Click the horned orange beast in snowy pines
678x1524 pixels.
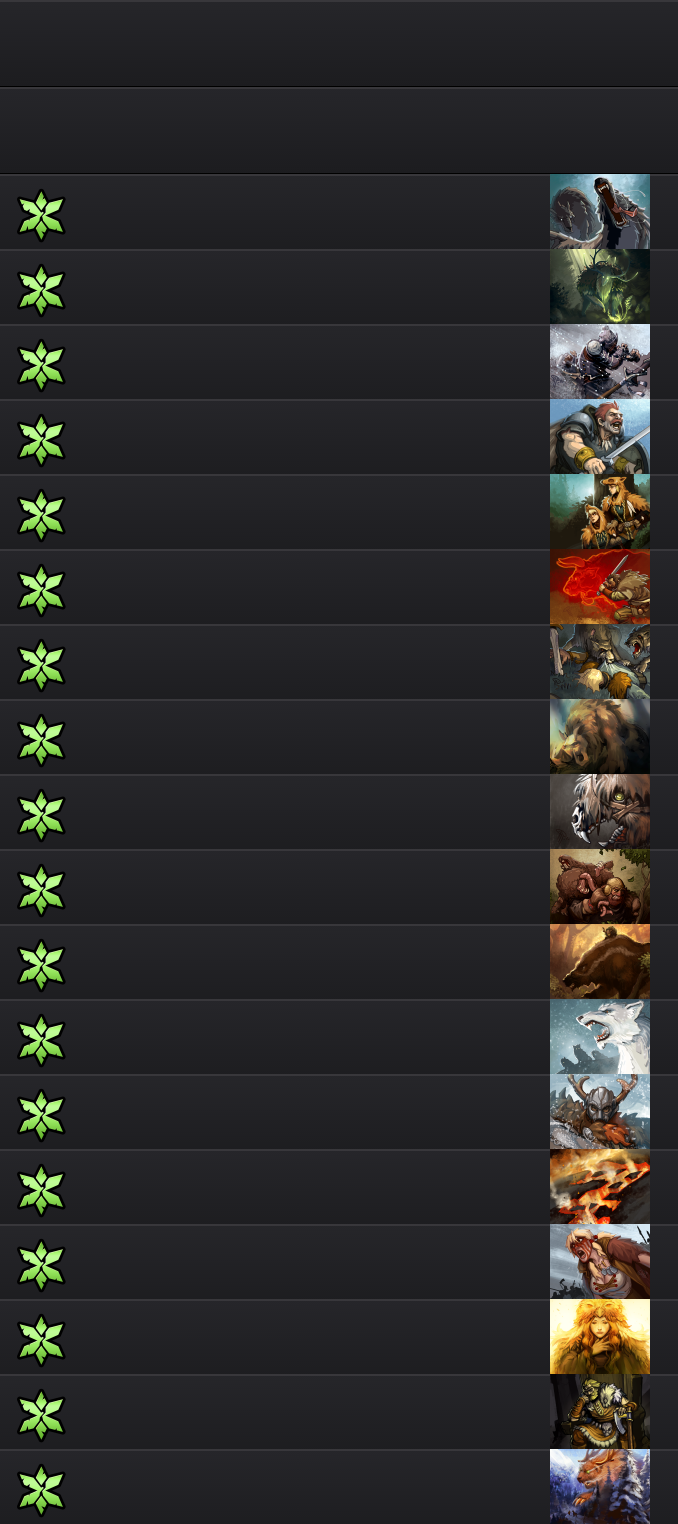(x=600, y=1487)
